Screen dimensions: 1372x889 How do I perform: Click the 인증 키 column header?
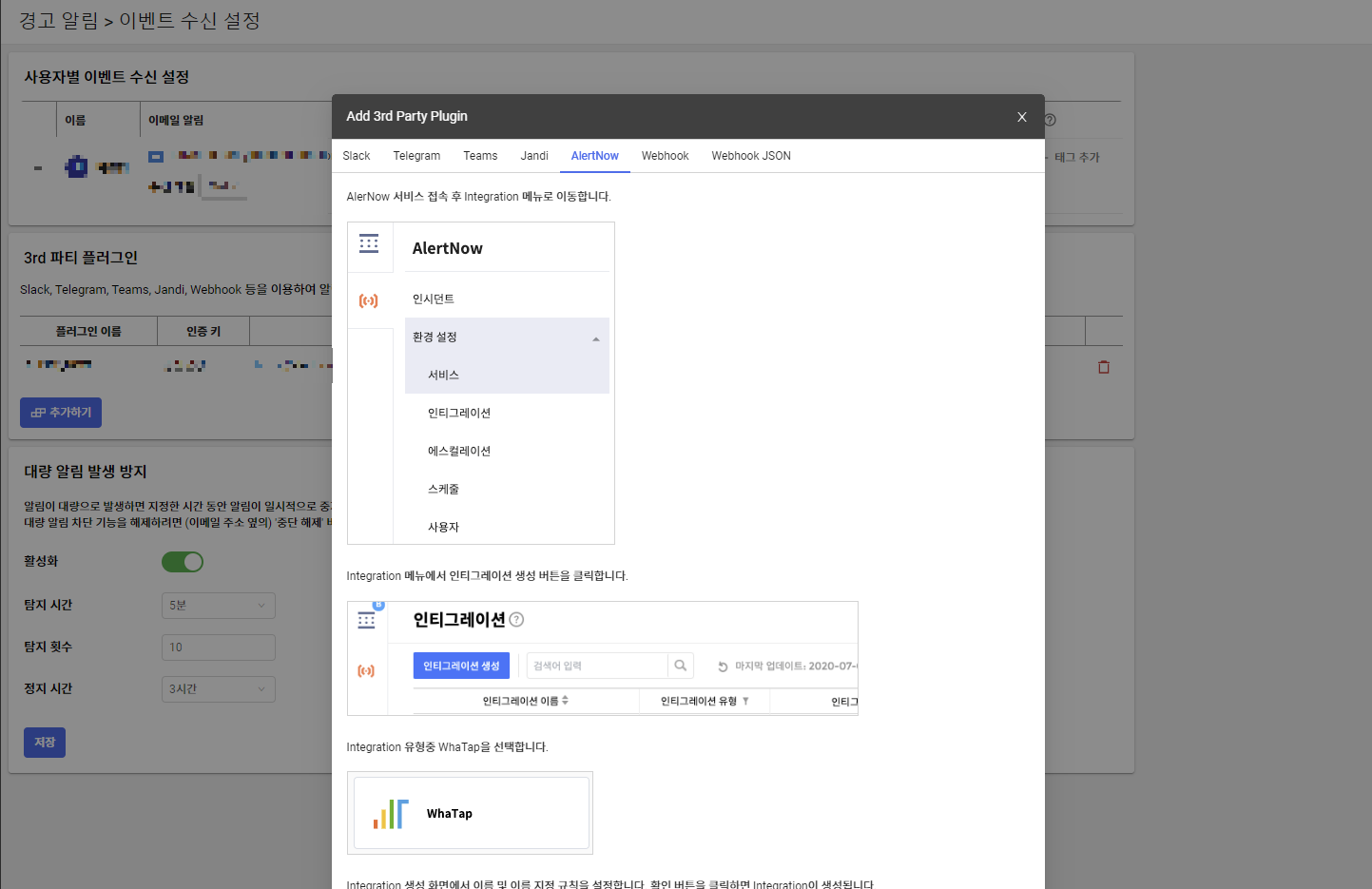pyautogui.click(x=203, y=331)
